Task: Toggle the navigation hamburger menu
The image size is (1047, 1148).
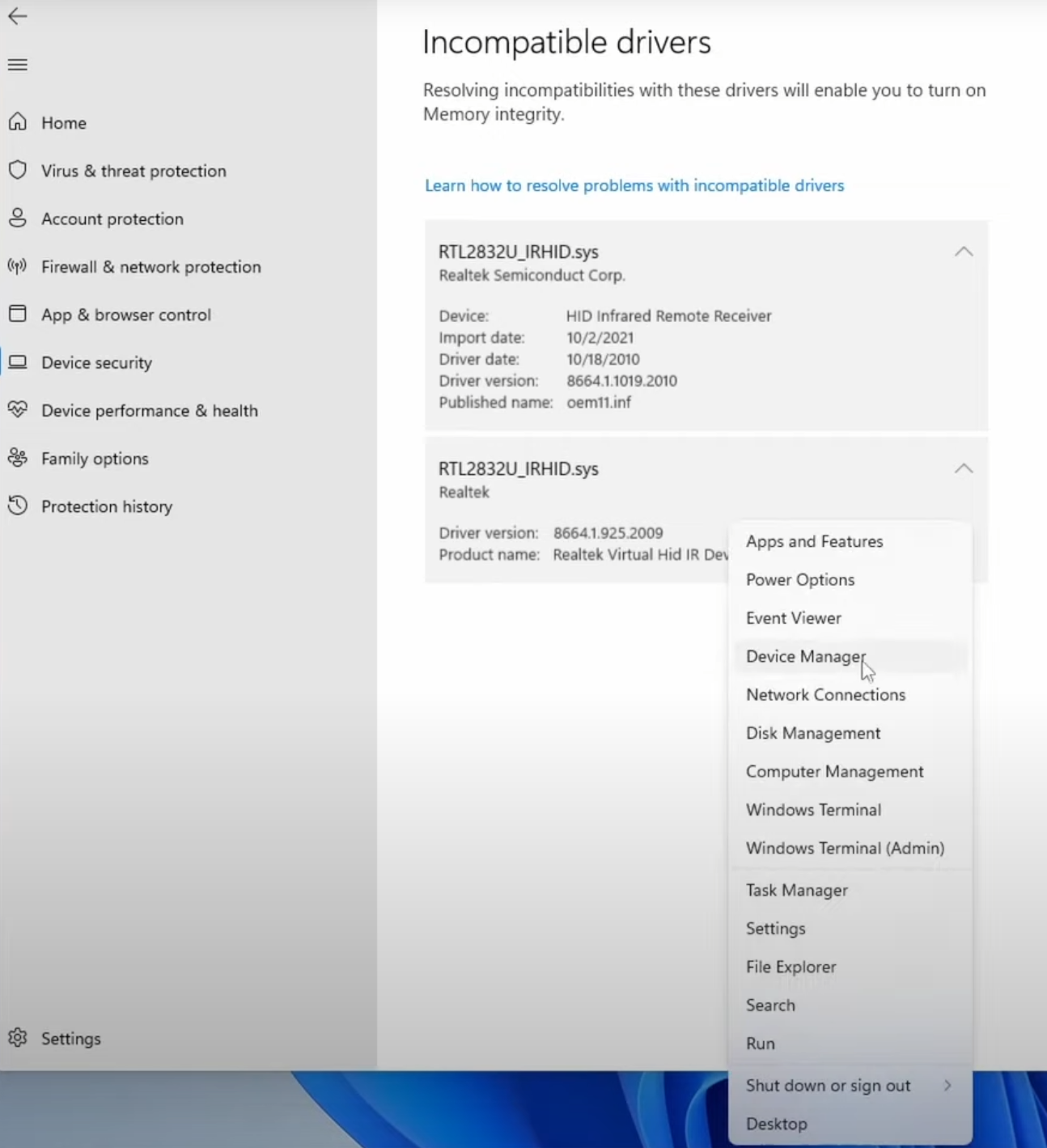Action: (x=17, y=64)
